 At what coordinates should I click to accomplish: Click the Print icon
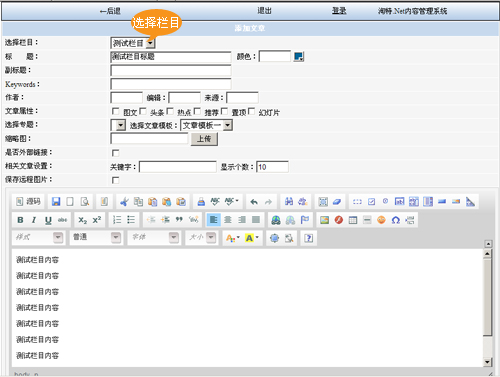(201, 201)
